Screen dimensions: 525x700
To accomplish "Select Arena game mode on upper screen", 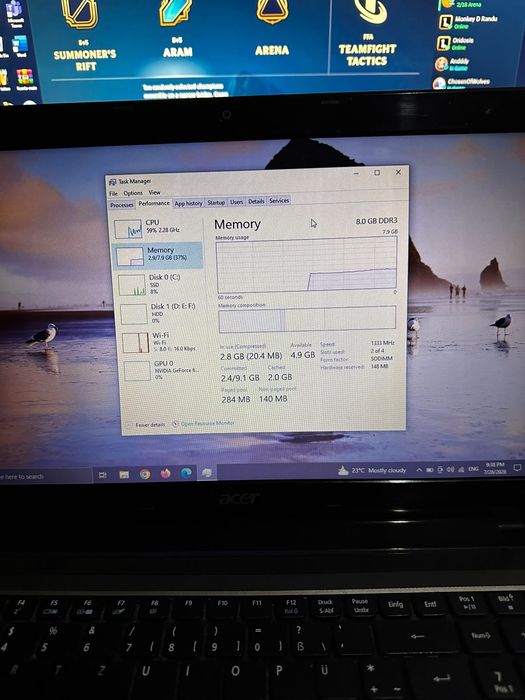I will [x=271, y=29].
